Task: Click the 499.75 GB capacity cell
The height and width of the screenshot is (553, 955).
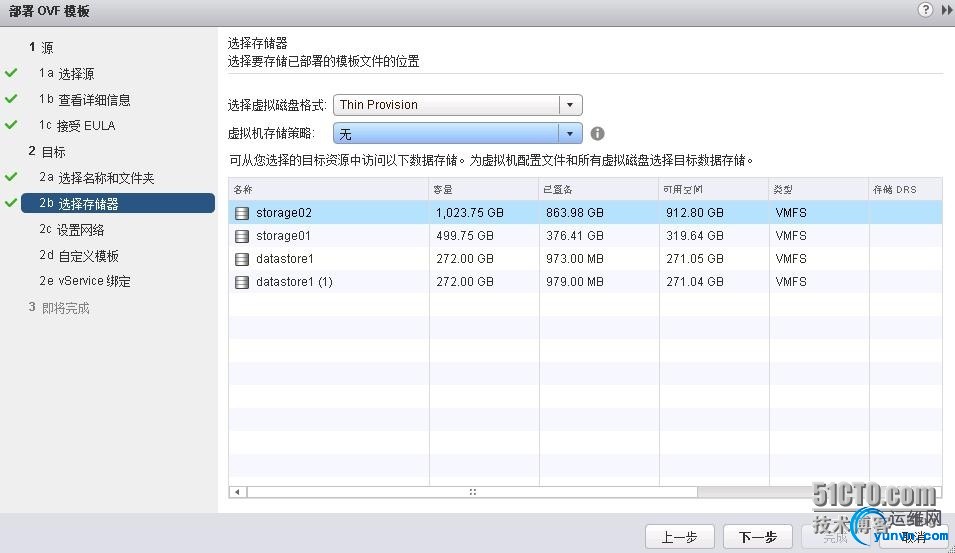Action: [465, 236]
